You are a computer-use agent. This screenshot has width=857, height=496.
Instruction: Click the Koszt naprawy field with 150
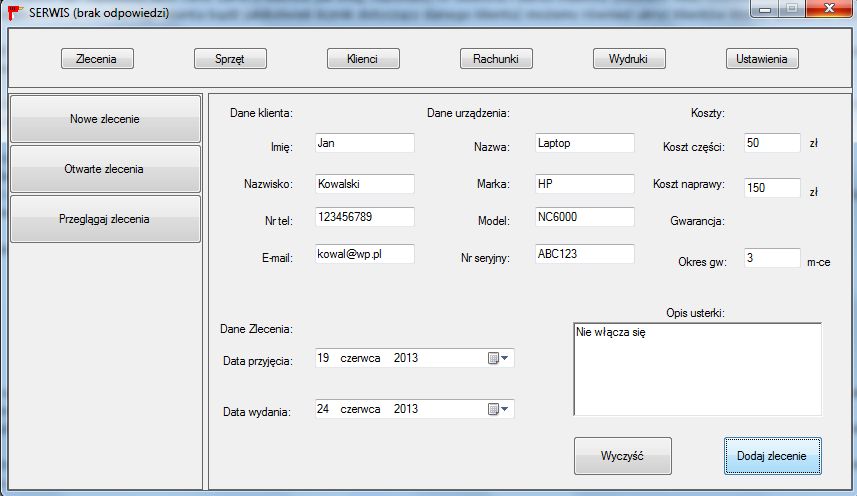pyautogui.click(x=772, y=188)
